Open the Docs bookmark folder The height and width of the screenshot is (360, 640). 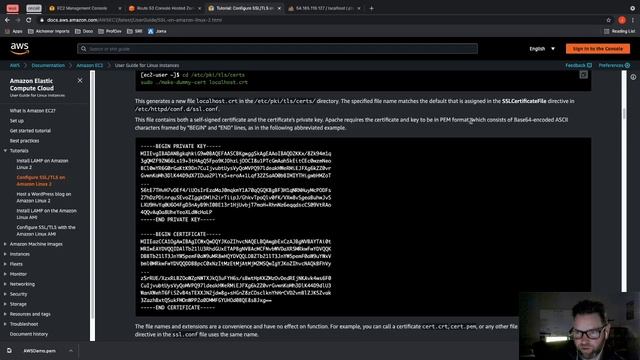pyautogui.click(x=84, y=31)
